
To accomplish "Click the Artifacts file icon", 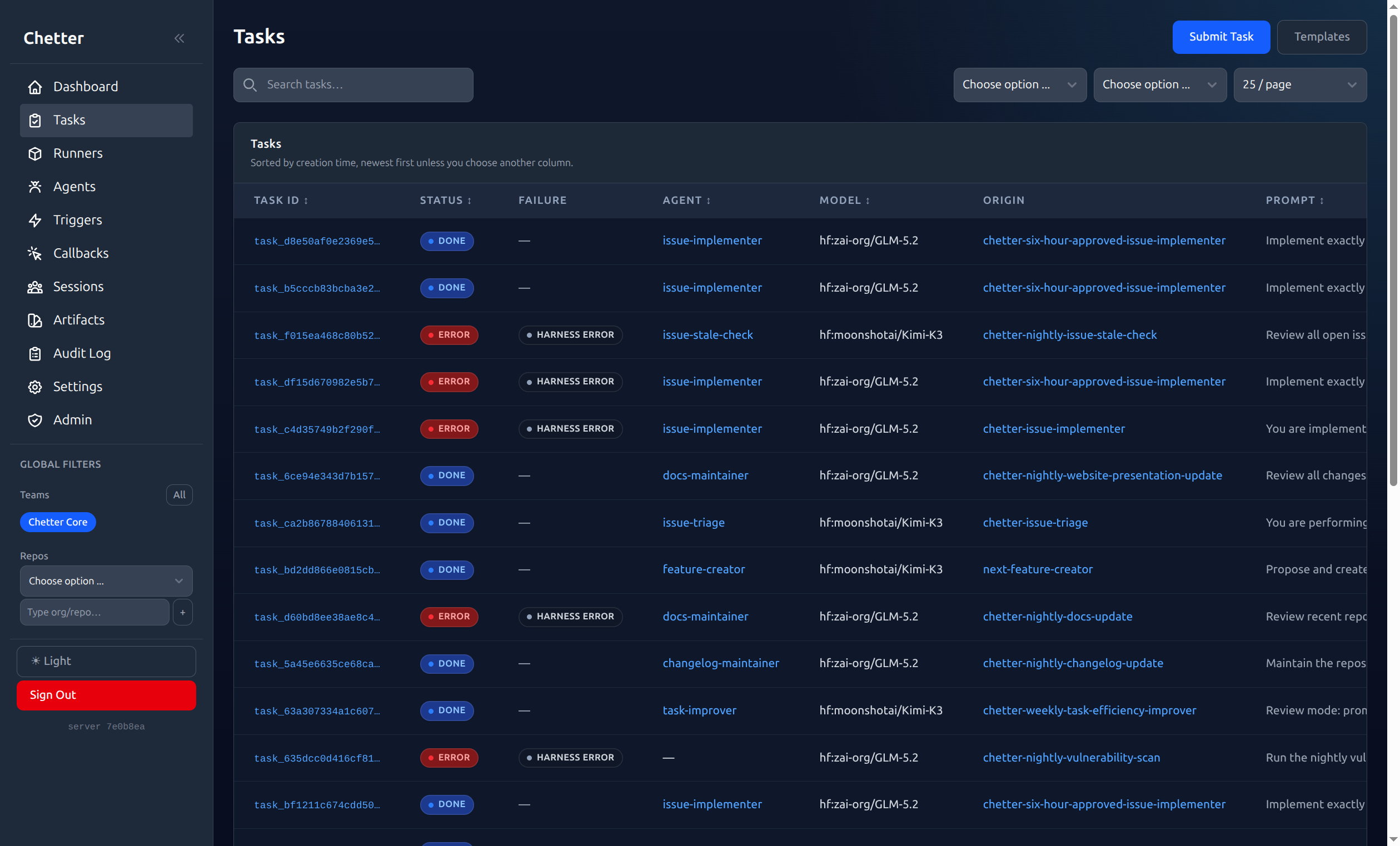I will click(35, 320).
